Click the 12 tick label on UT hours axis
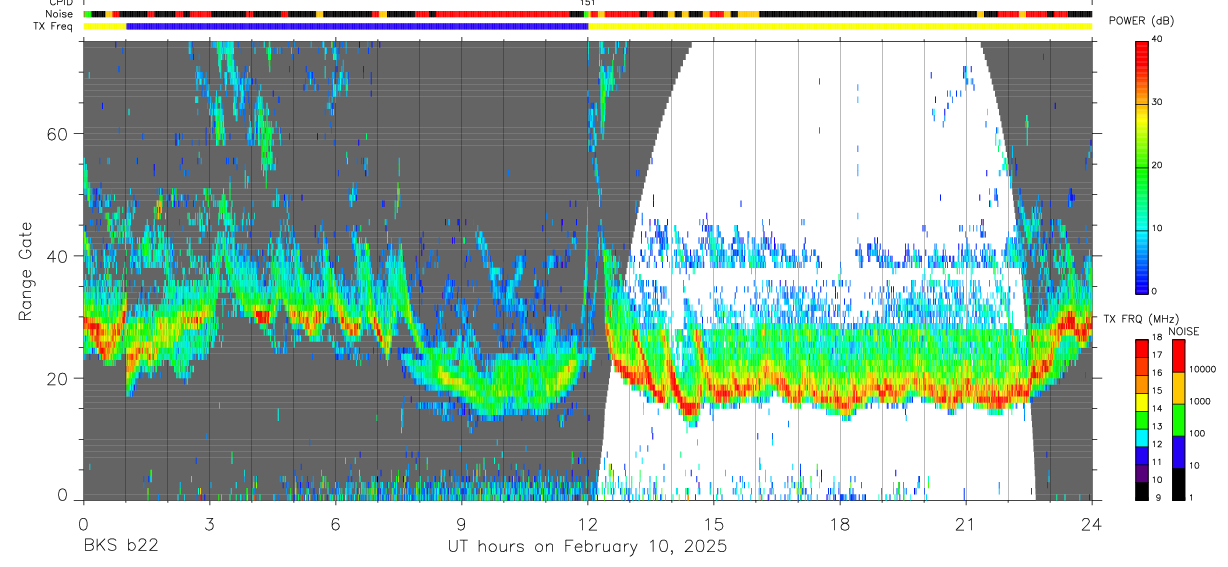Image resolution: width=1228 pixels, height=567 pixels. [587, 524]
